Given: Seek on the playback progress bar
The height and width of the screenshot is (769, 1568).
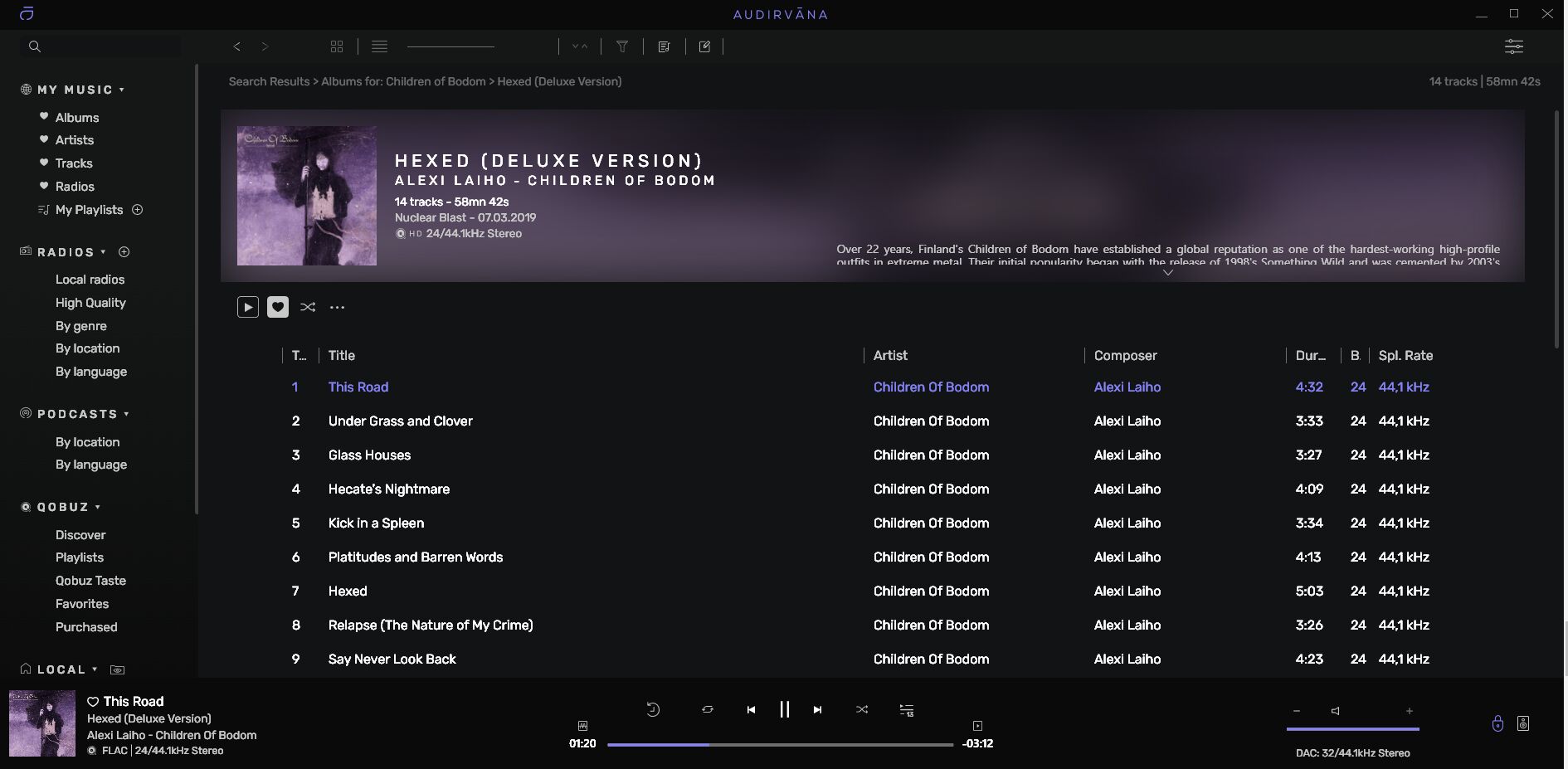Looking at the screenshot, I should [780, 745].
